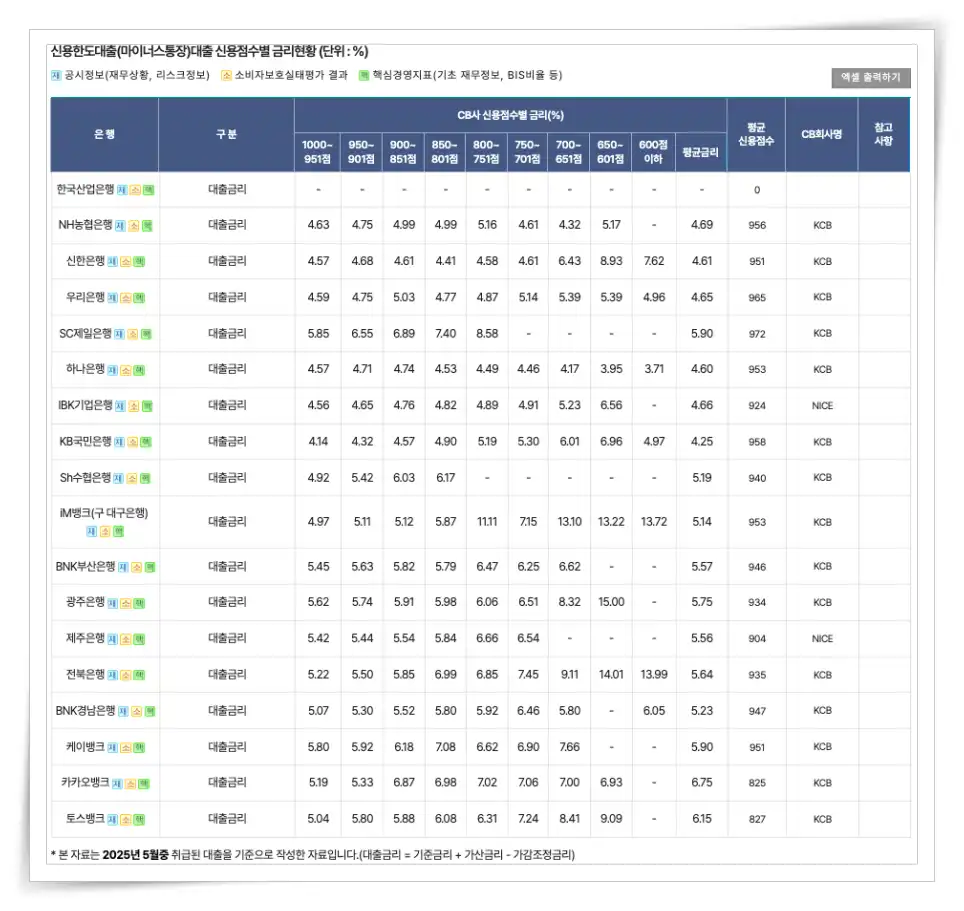This screenshot has width=964, height=911.
Task: Open 케이뱅크 yellow 소 evaluation icon
Action: (x=126, y=748)
